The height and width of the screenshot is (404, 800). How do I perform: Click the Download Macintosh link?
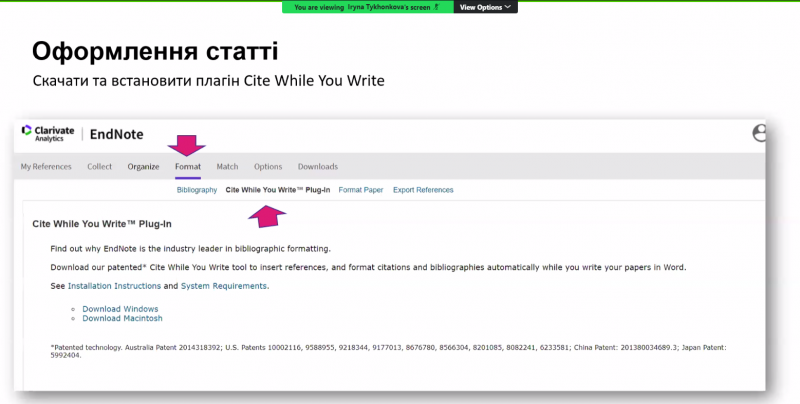(x=122, y=318)
